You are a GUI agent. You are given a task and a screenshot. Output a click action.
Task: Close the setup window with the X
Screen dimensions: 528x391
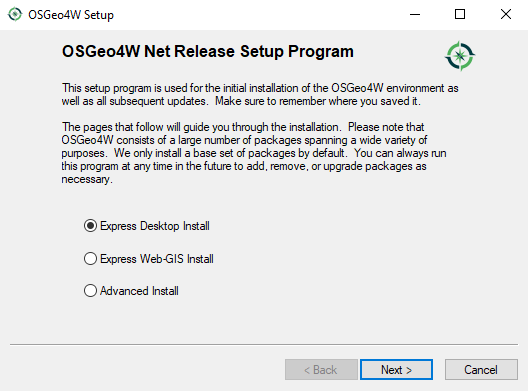[505, 14]
